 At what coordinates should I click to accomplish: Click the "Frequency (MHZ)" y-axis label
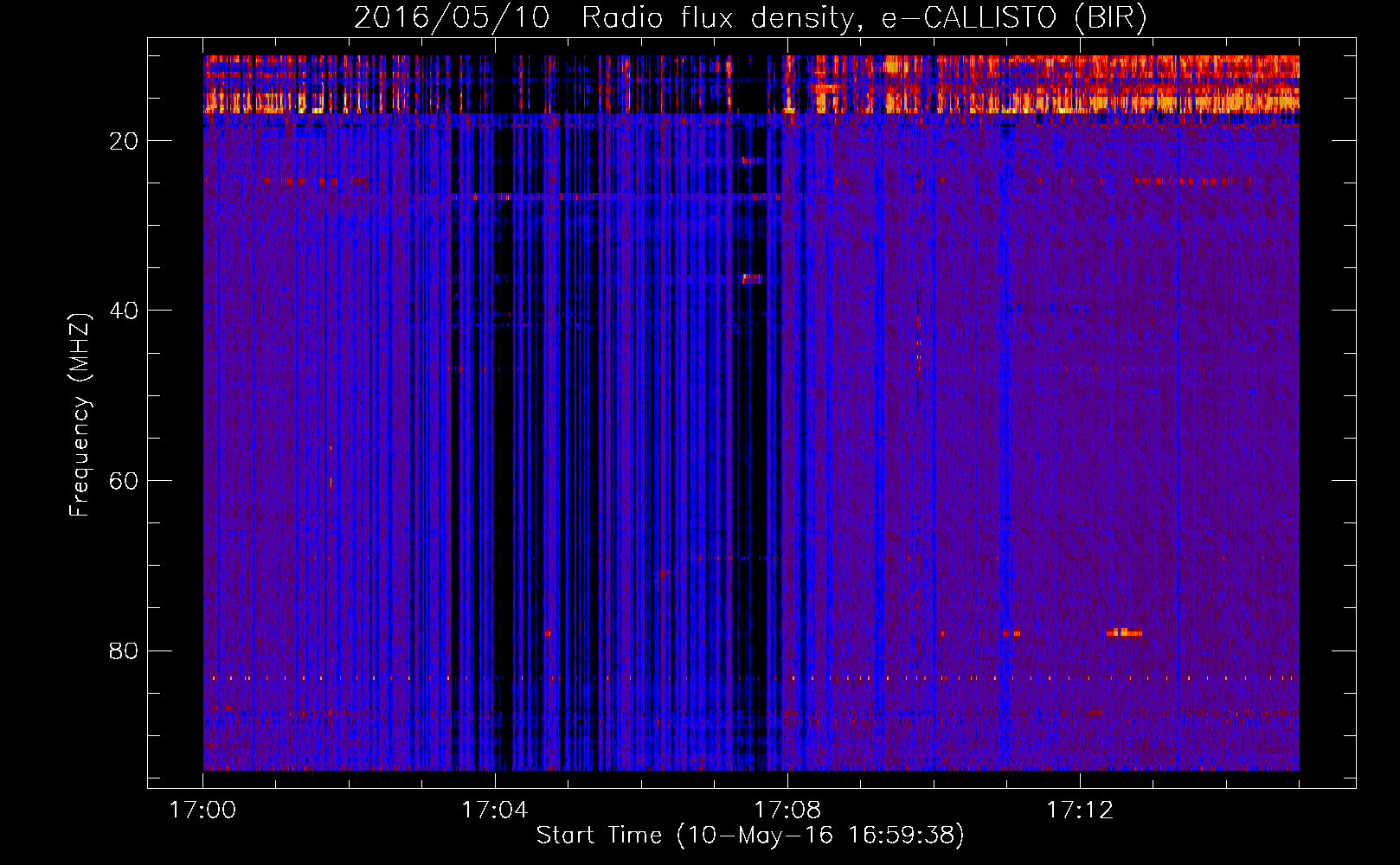tap(79, 415)
